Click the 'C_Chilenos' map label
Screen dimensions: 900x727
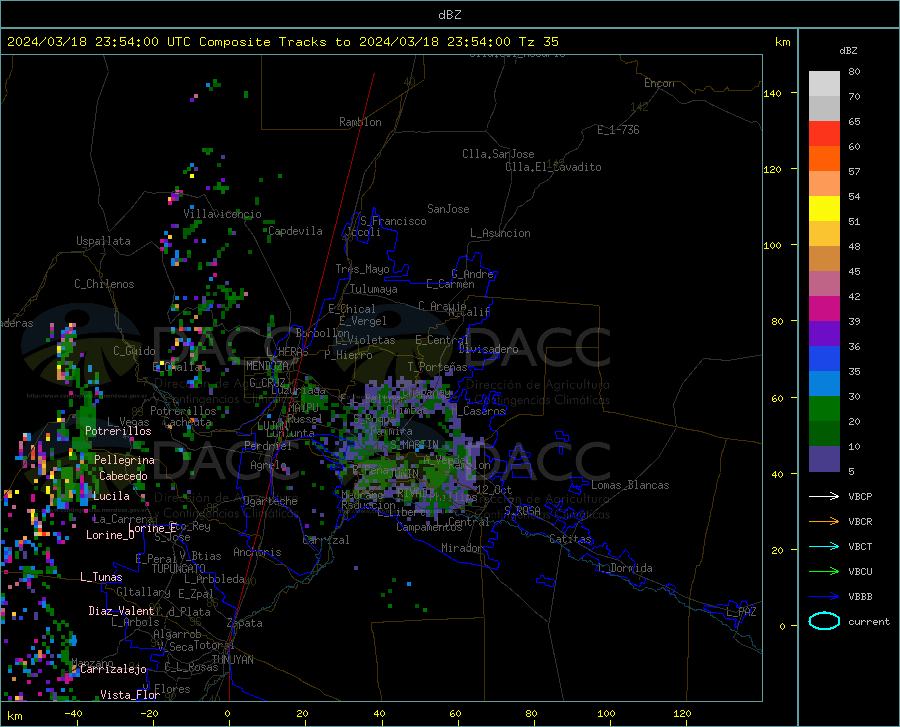point(104,284)
